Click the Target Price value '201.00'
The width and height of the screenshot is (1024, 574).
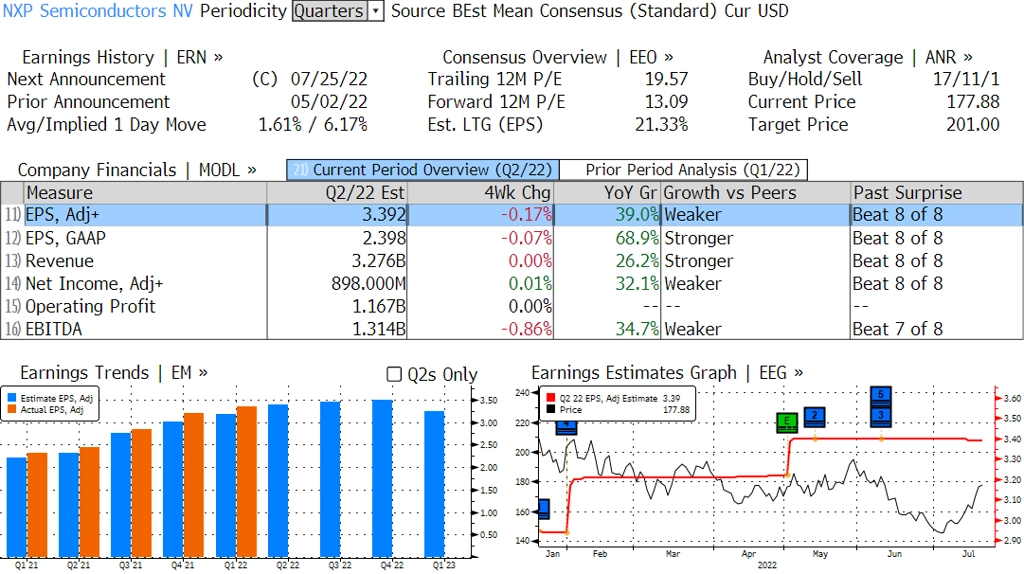click(973, 125)
